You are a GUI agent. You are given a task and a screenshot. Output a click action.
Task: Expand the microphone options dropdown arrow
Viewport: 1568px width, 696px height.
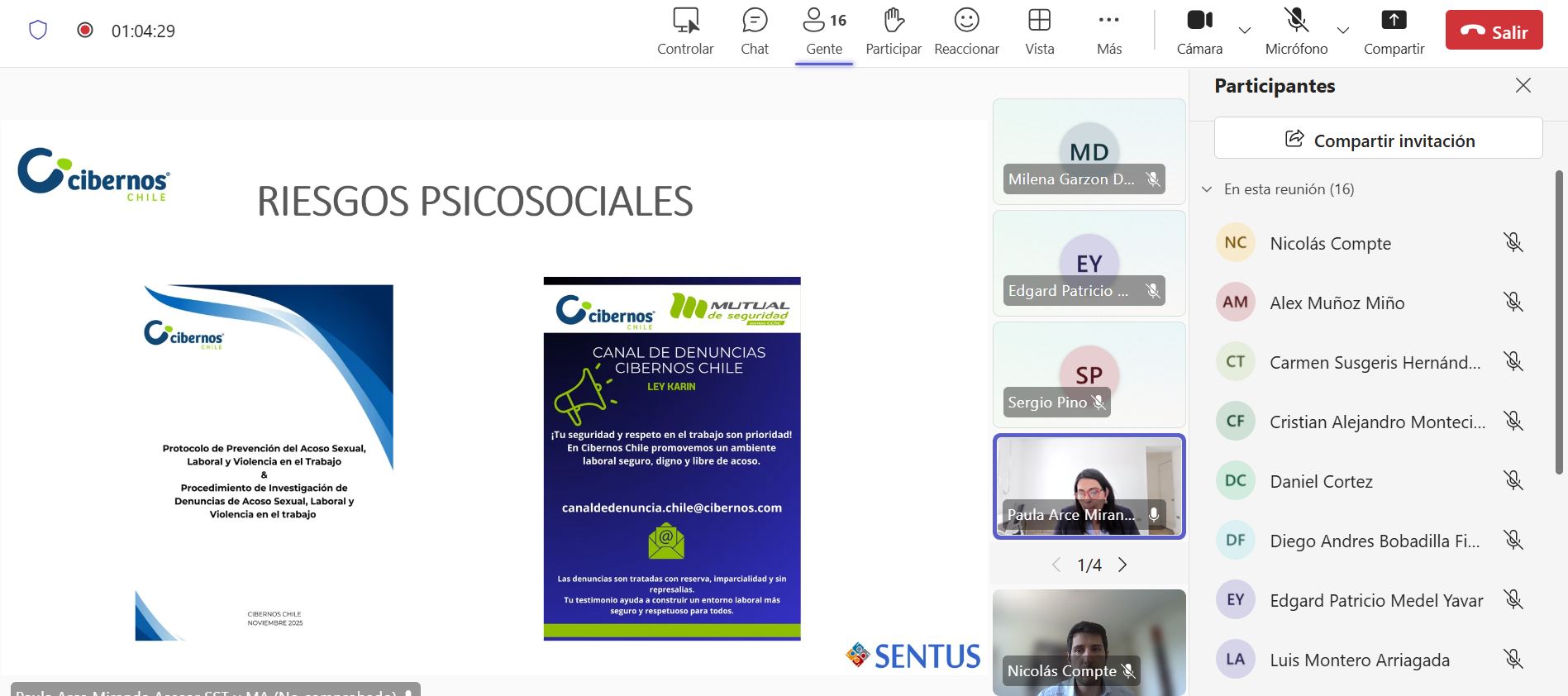pos(1342,31)
